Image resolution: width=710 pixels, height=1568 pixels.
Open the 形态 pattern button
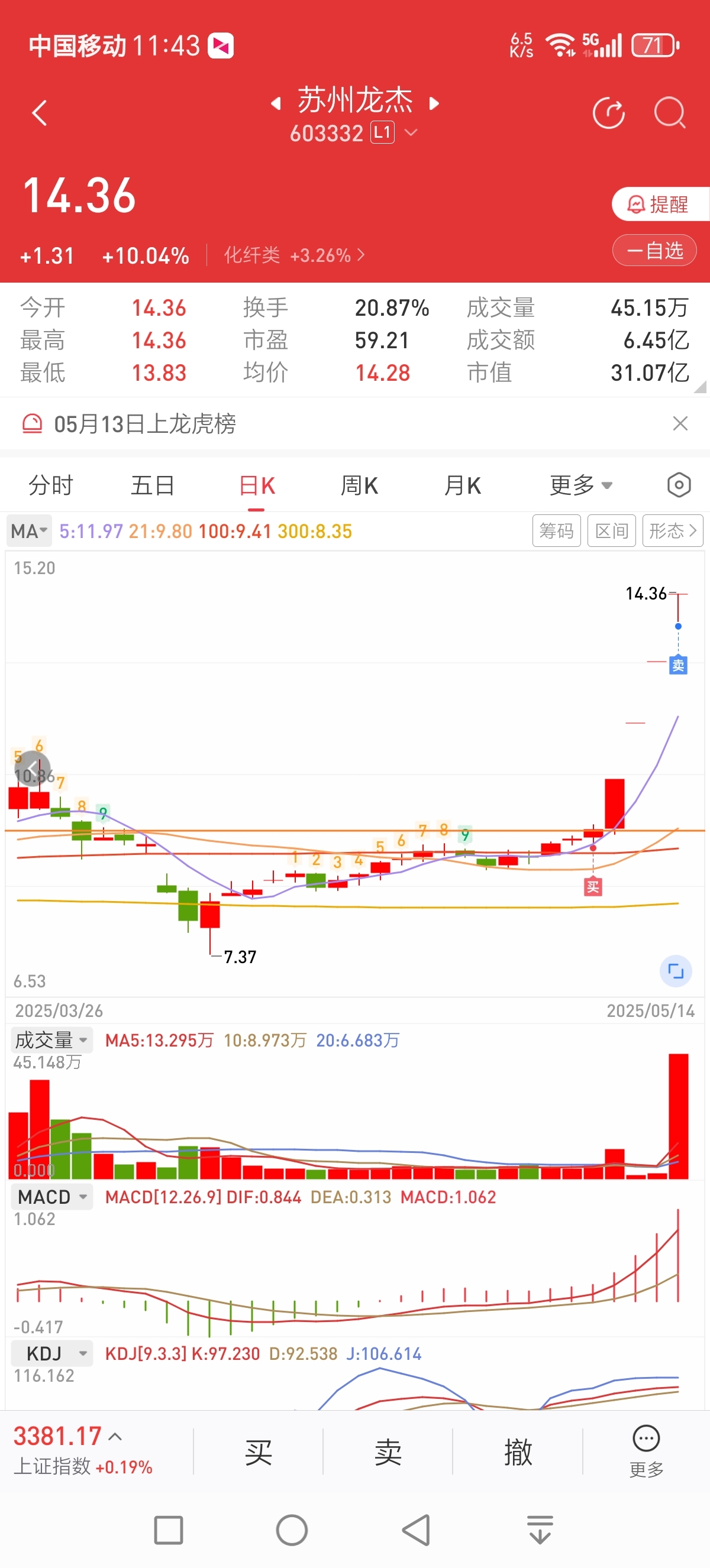click(x=673, y=532)
